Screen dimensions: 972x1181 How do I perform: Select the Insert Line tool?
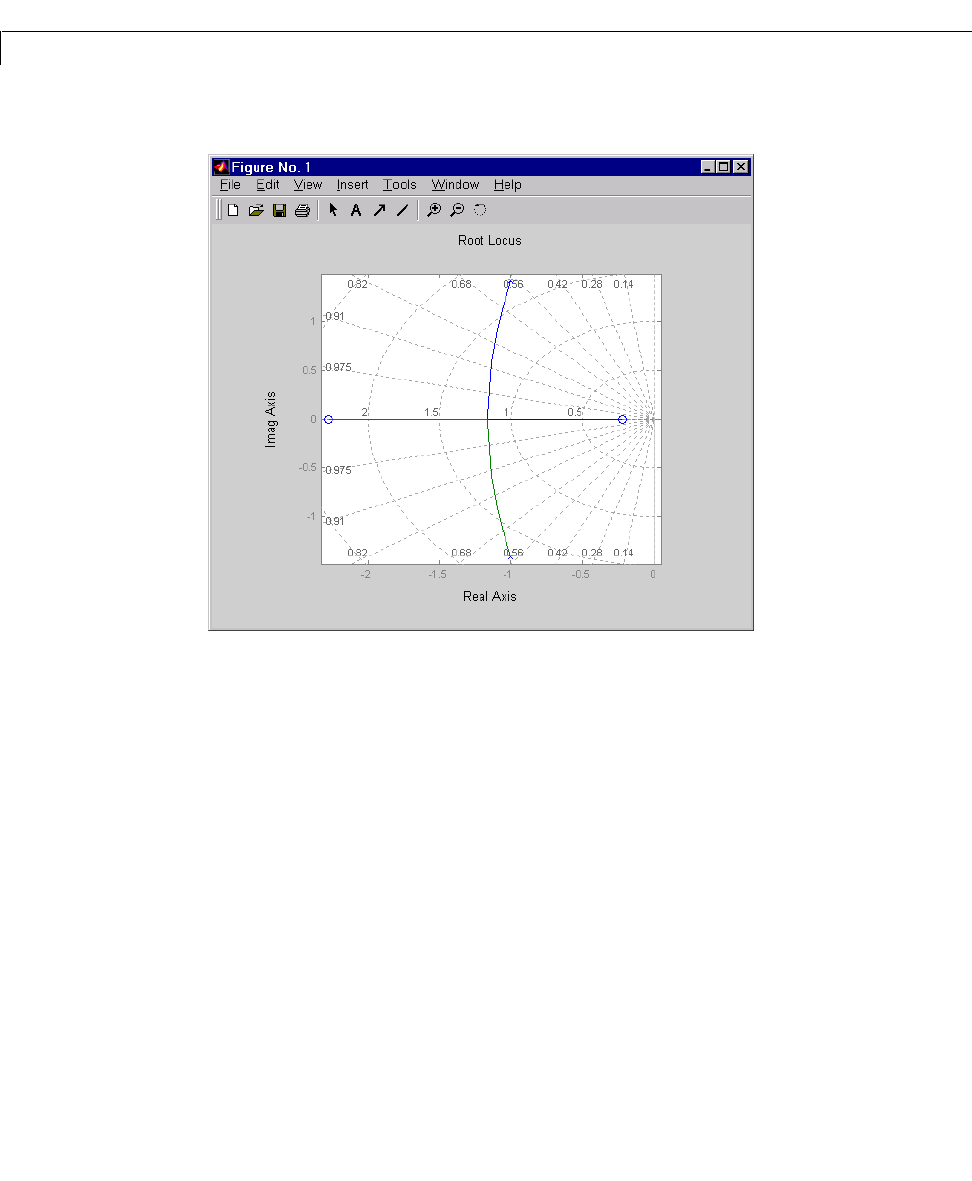pos(403,210)
